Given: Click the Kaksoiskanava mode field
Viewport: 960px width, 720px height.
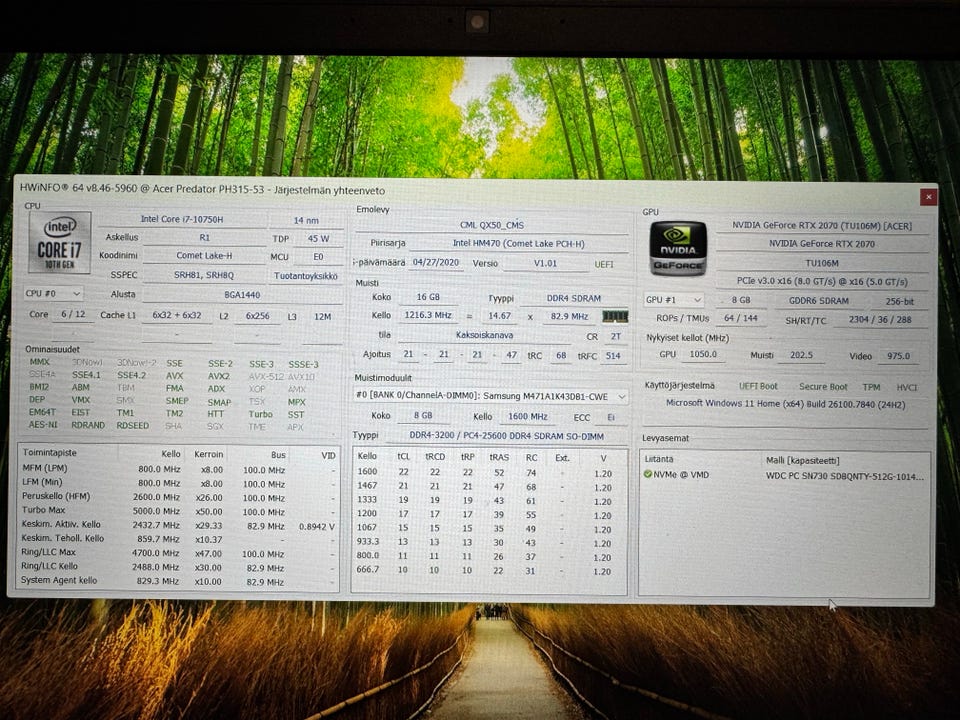Looking at the screenshot, I should point(484,336).
